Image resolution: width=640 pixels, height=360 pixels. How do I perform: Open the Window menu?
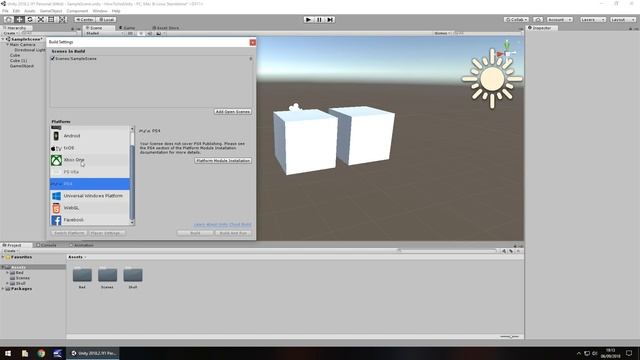[x=100, y=11]
